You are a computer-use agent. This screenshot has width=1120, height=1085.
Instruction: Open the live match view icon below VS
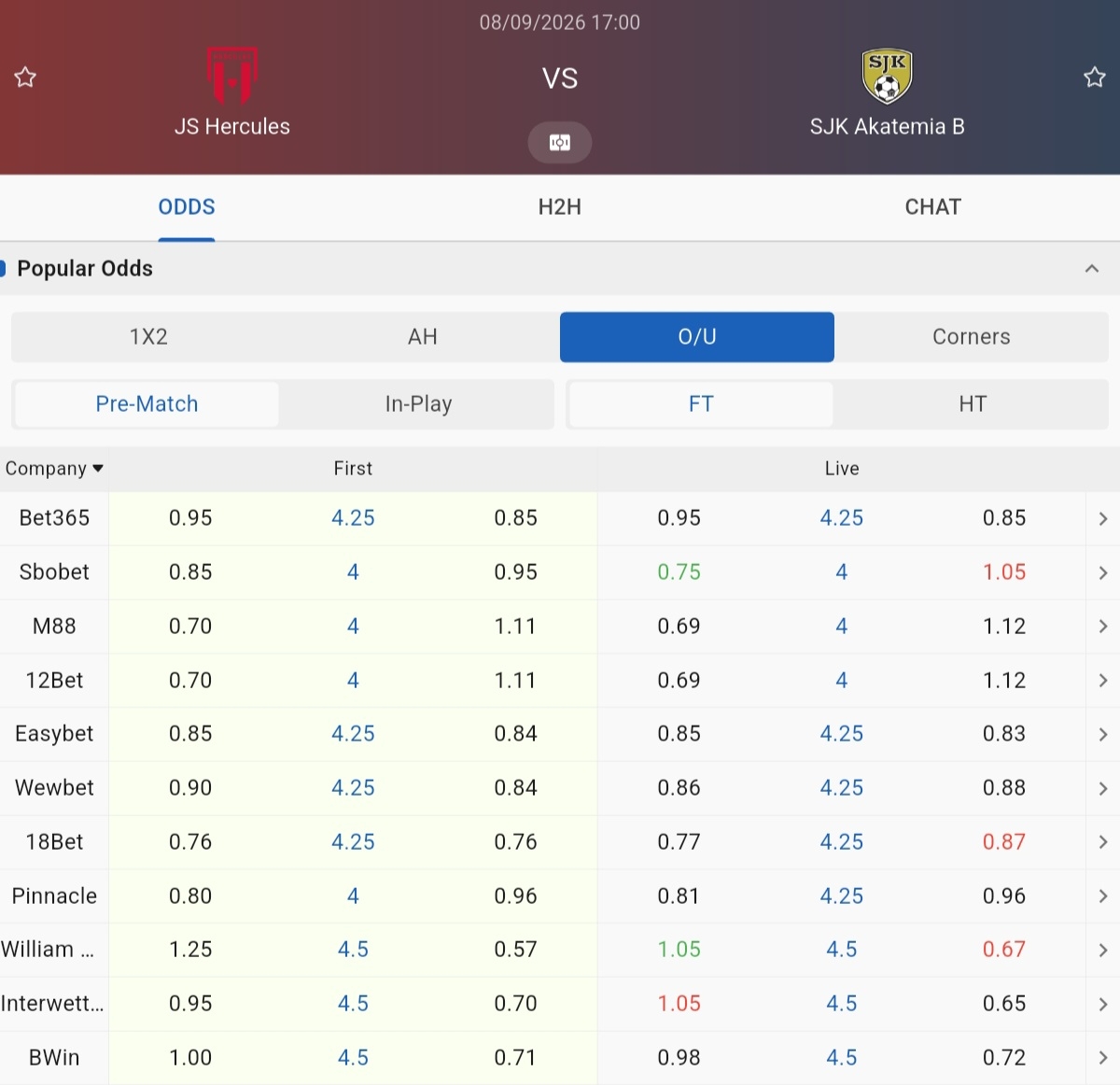click(x=560, y=142)
